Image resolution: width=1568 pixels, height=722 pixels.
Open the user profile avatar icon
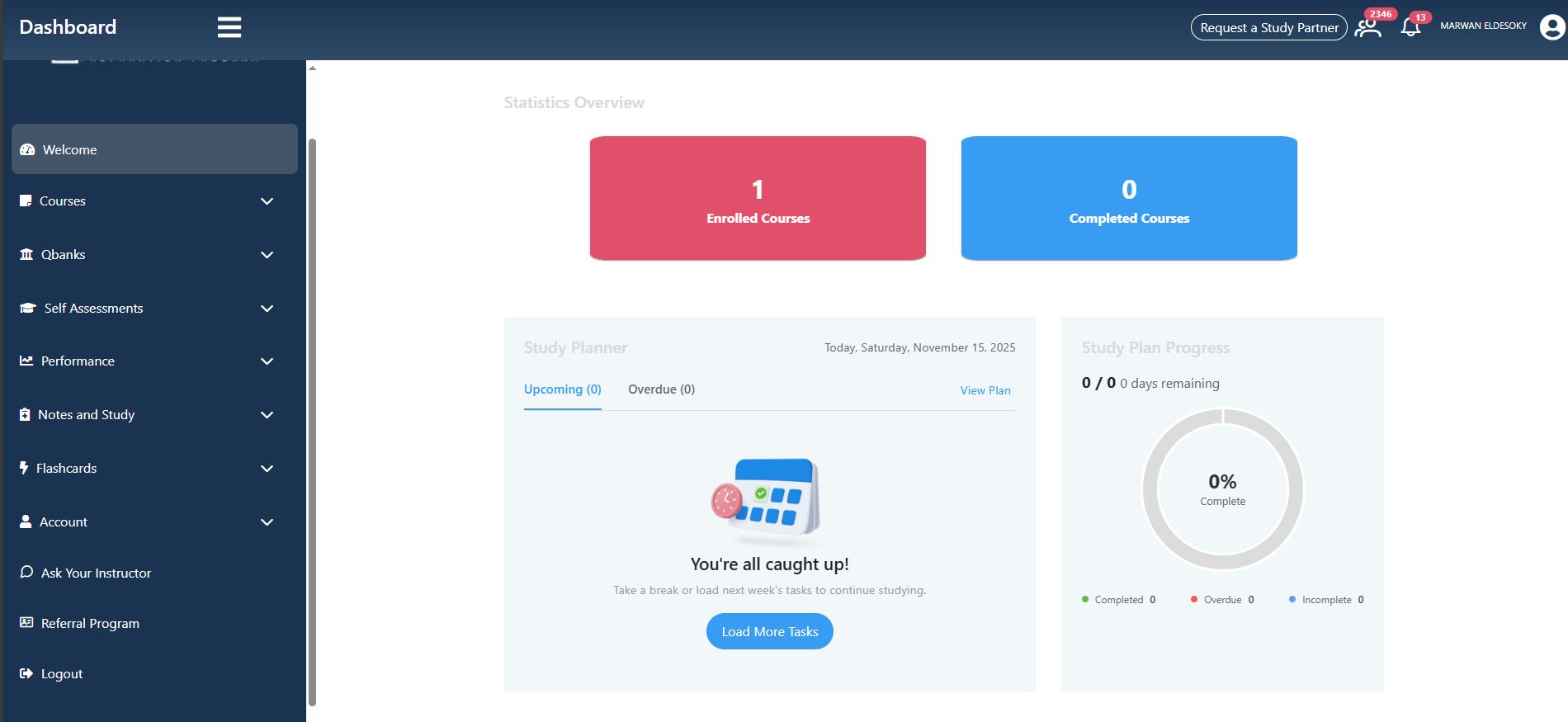1552,27
